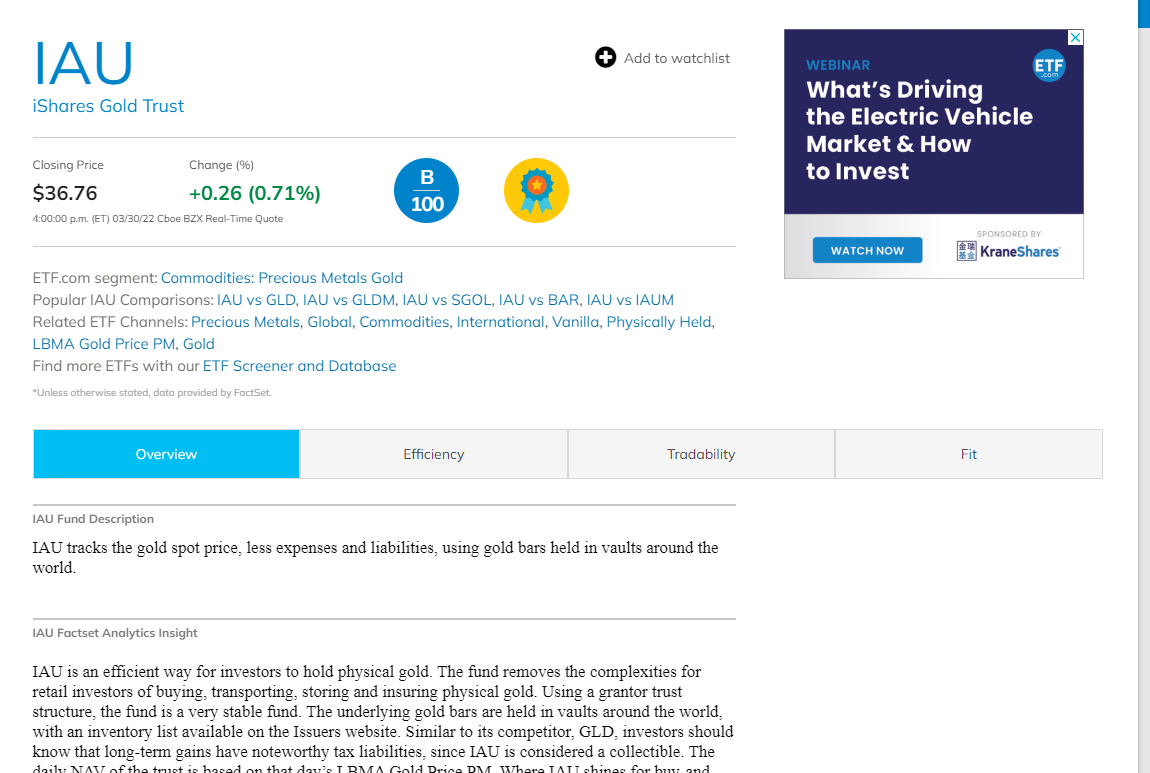1150x773 pixels.
Task: Switch to the Overview tab
Action: (x=166, y=454)
